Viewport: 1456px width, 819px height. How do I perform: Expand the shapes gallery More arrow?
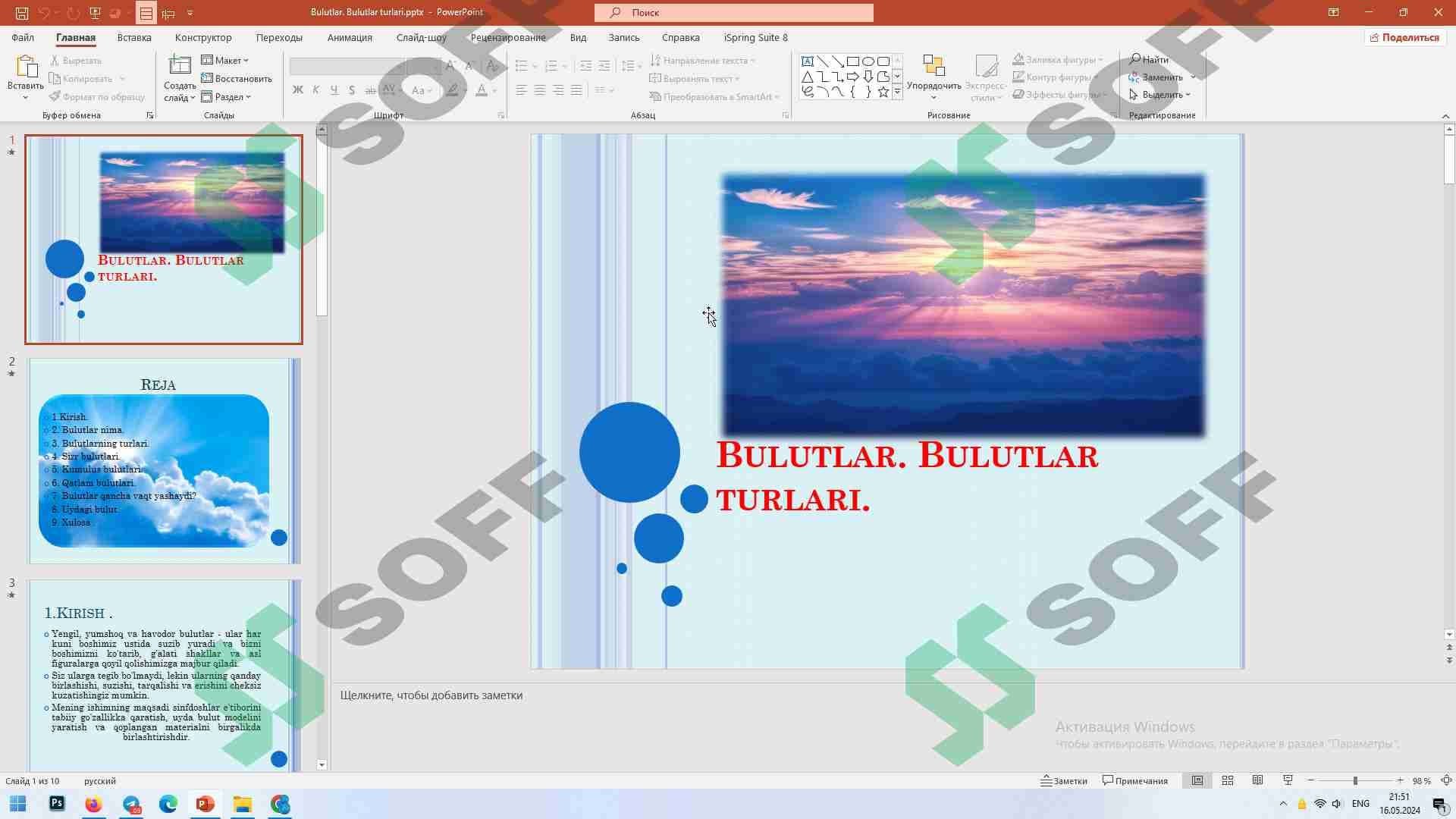coord(898,92)
